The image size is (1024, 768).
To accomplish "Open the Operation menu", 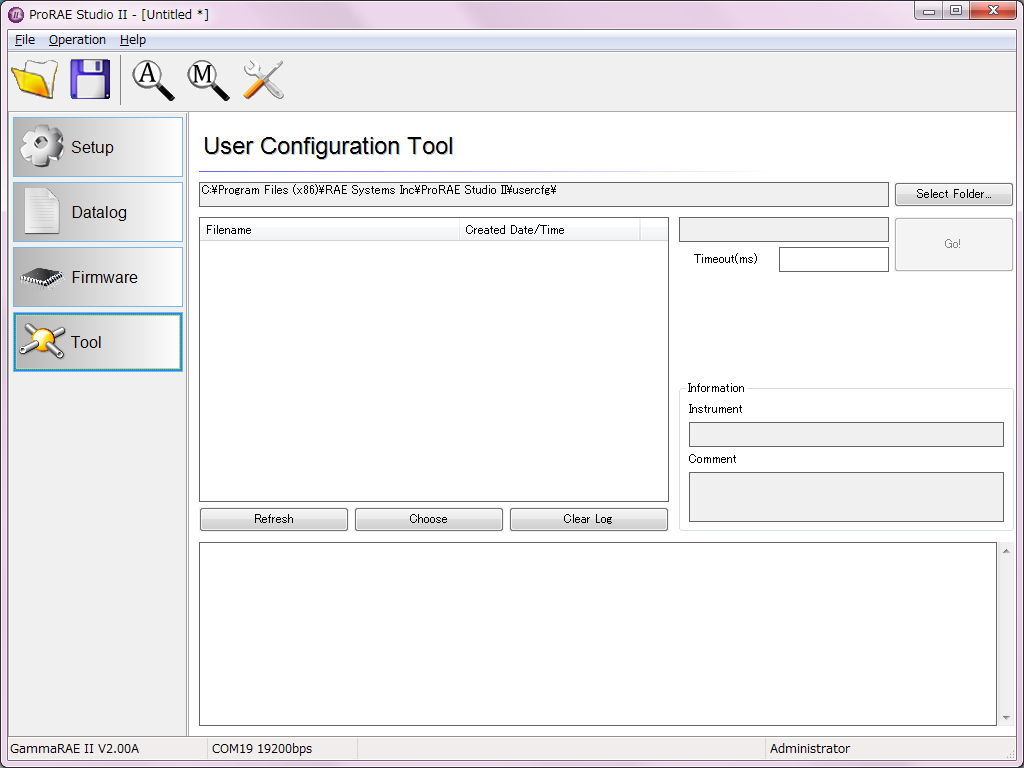I will (x=77, y=40).
